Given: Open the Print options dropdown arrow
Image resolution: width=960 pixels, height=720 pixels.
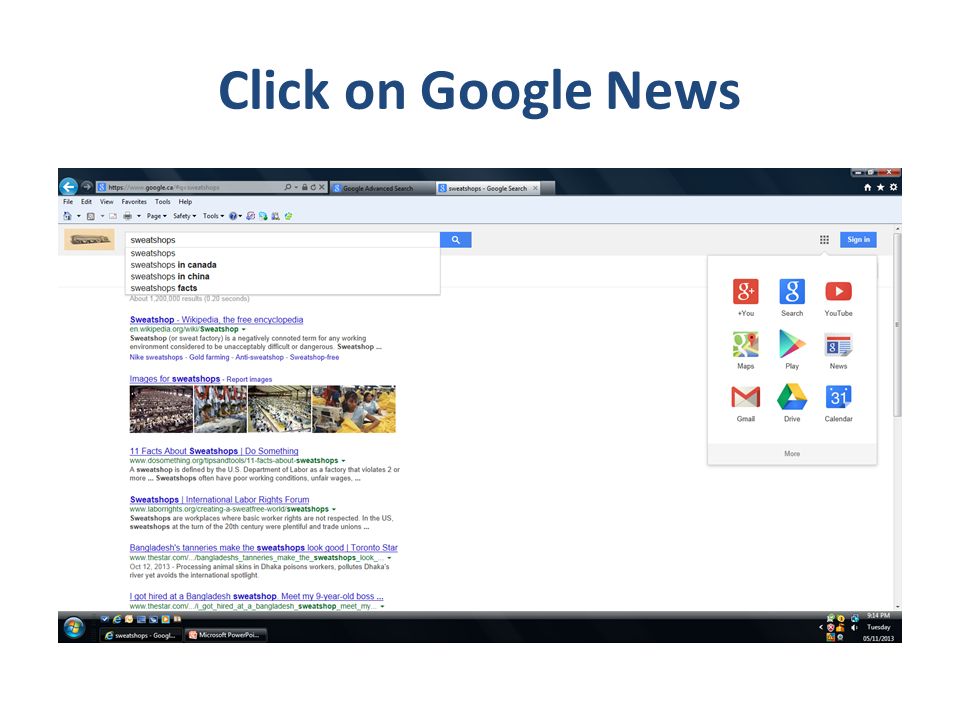Looking at the screenshot, I should (139, 216).
